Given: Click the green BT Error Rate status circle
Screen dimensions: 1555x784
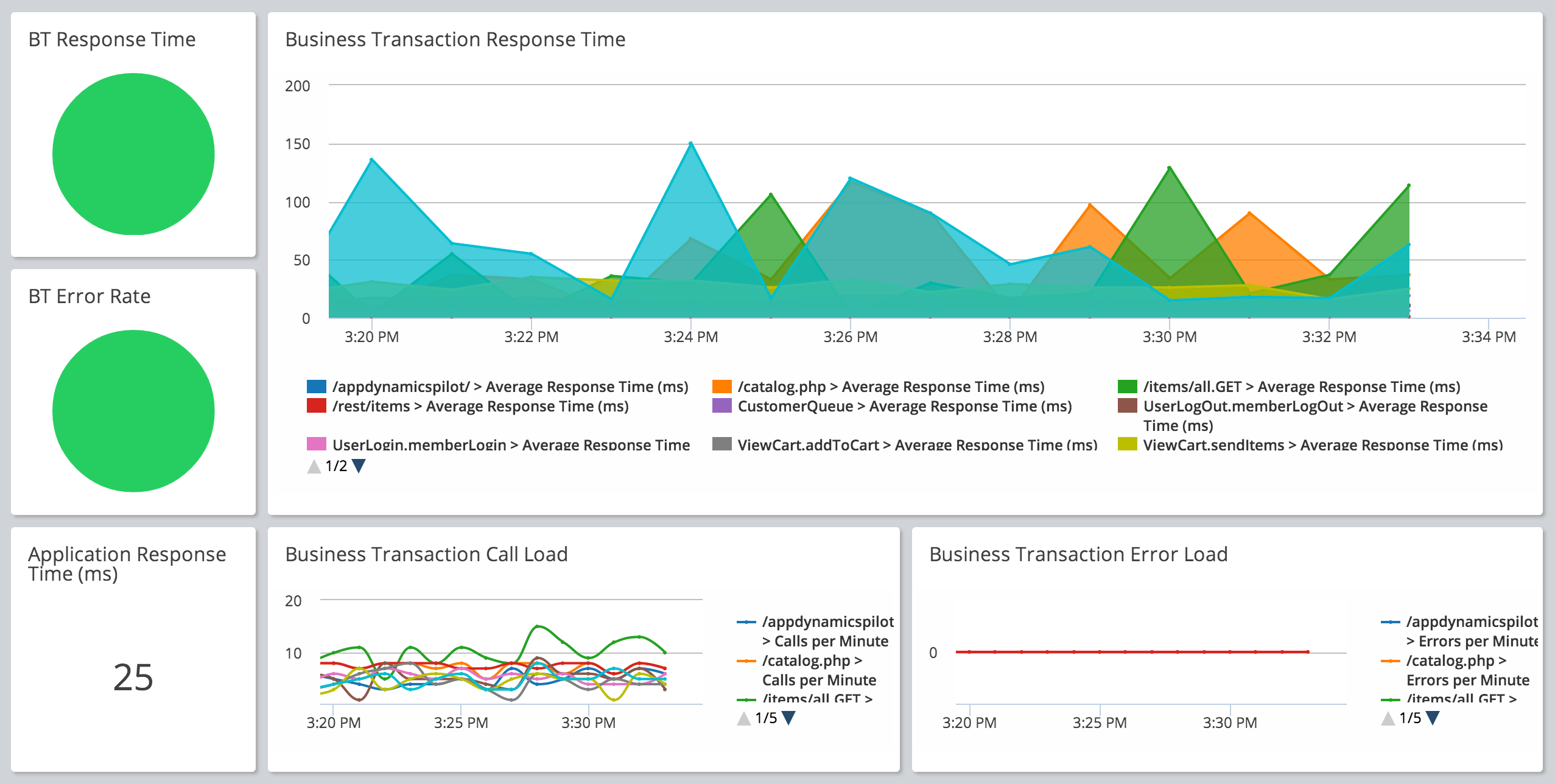Looking at the screenshot, I should point(133,411).
